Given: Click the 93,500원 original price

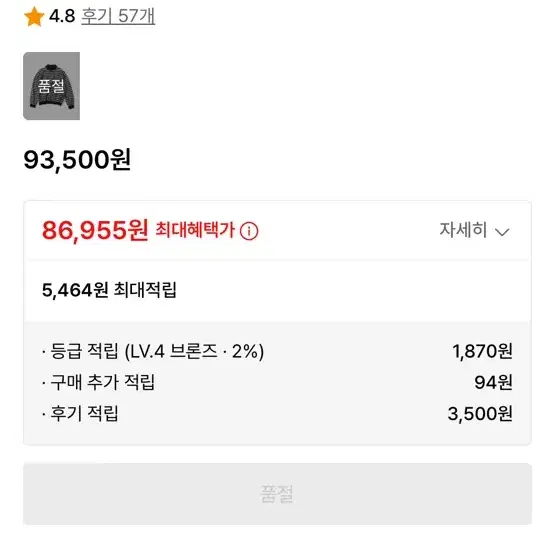Looking at the screenshot, I should tap(77, 160).
